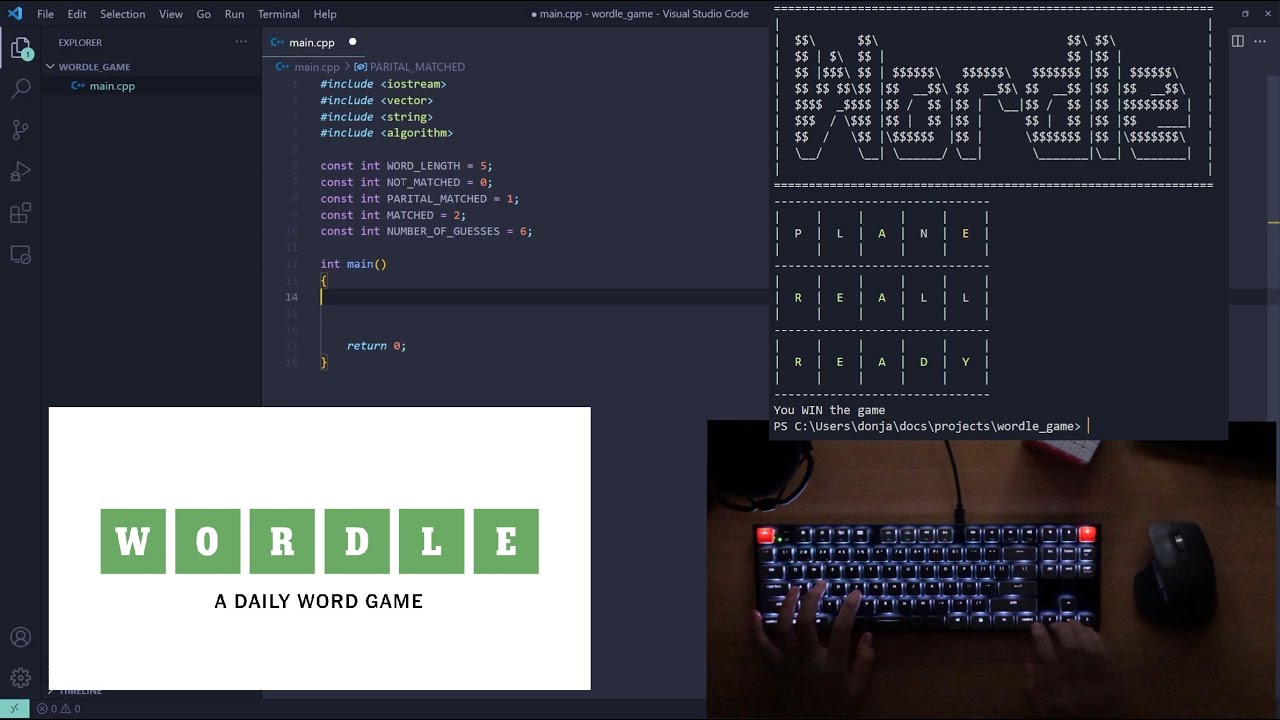Open the Accounts icon in activity bar
The height and width of the screenshot is (720, 1280).
(x=20, y=637)
